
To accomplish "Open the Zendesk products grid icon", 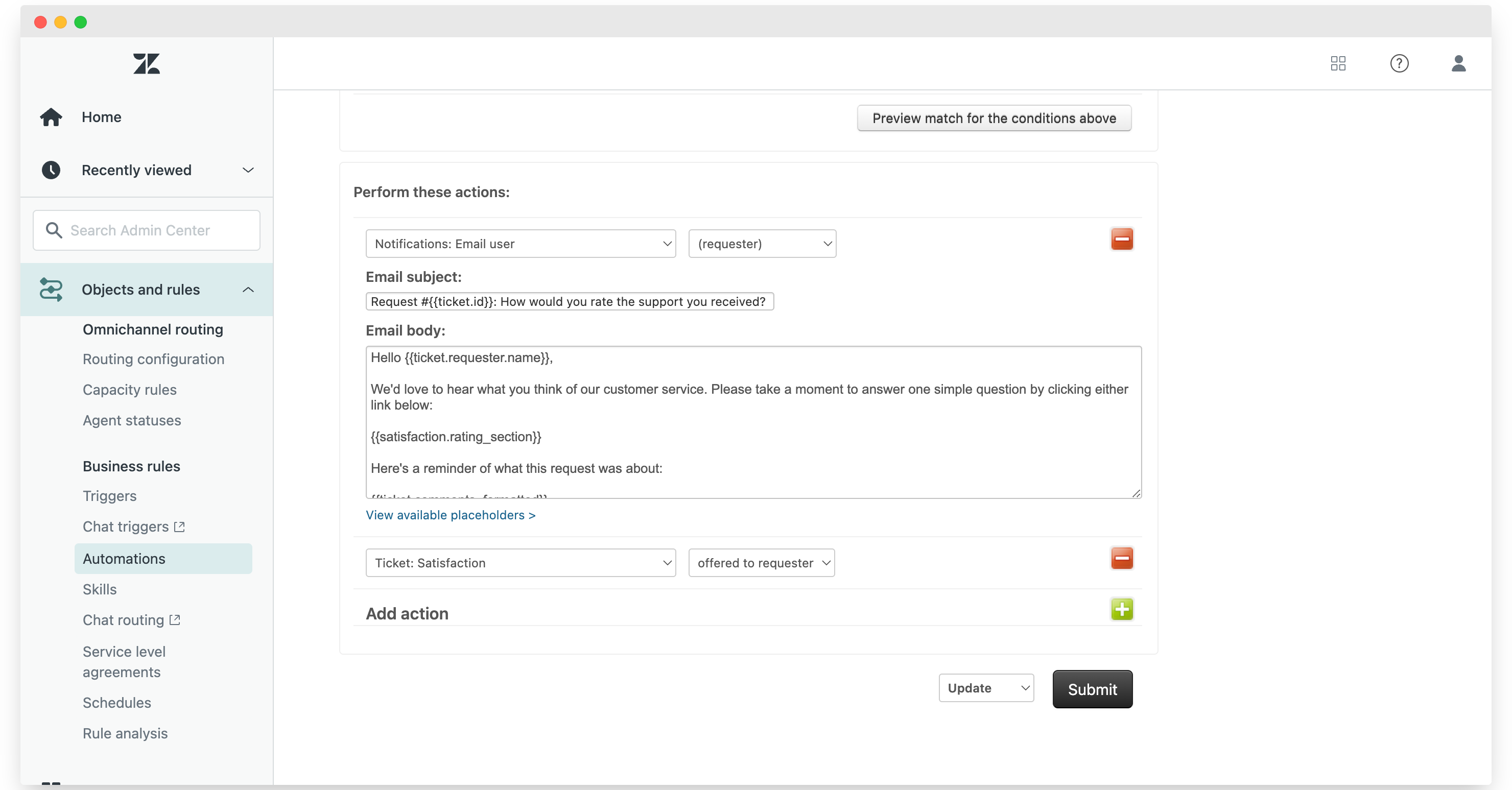I will pyautogui.click(x=1338, y=63).
